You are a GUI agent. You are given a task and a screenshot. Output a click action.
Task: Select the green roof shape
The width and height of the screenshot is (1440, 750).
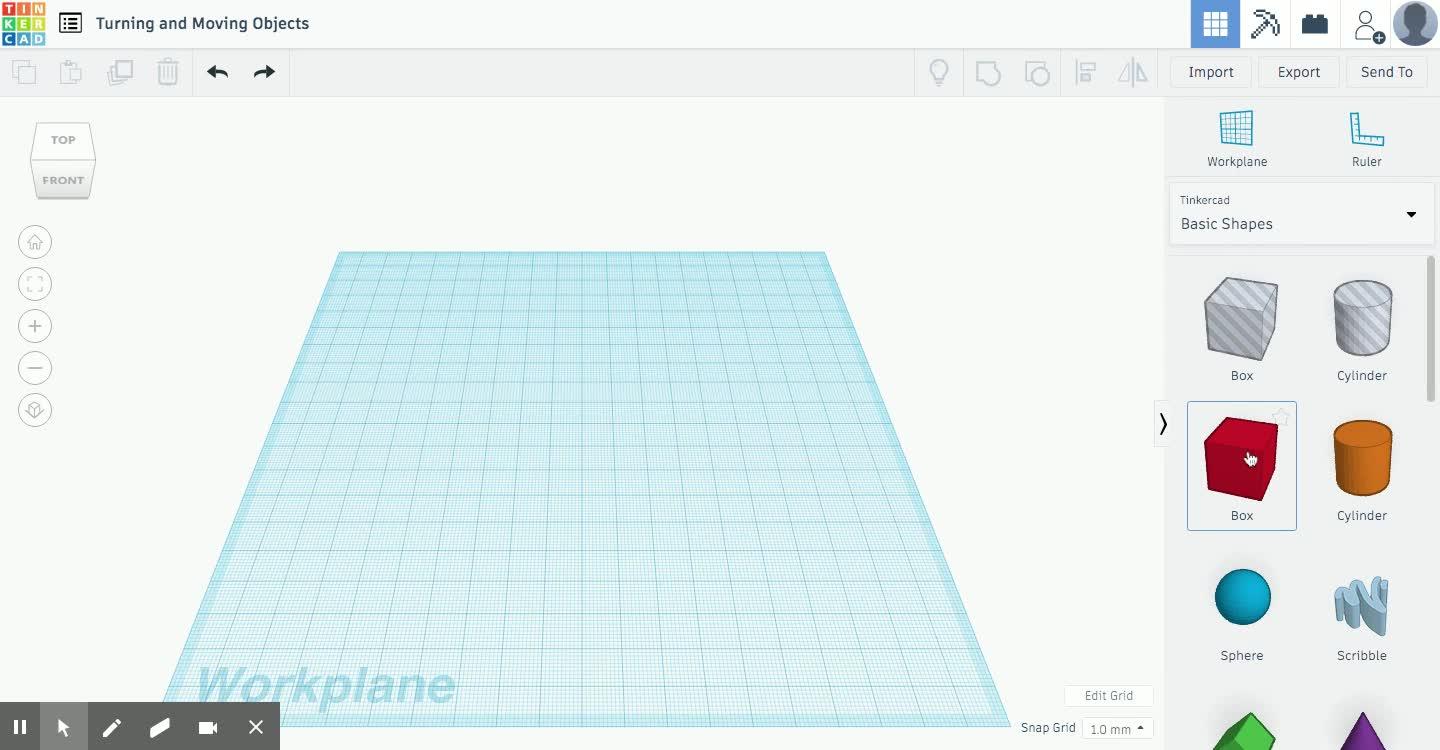tap(1243, 730)
